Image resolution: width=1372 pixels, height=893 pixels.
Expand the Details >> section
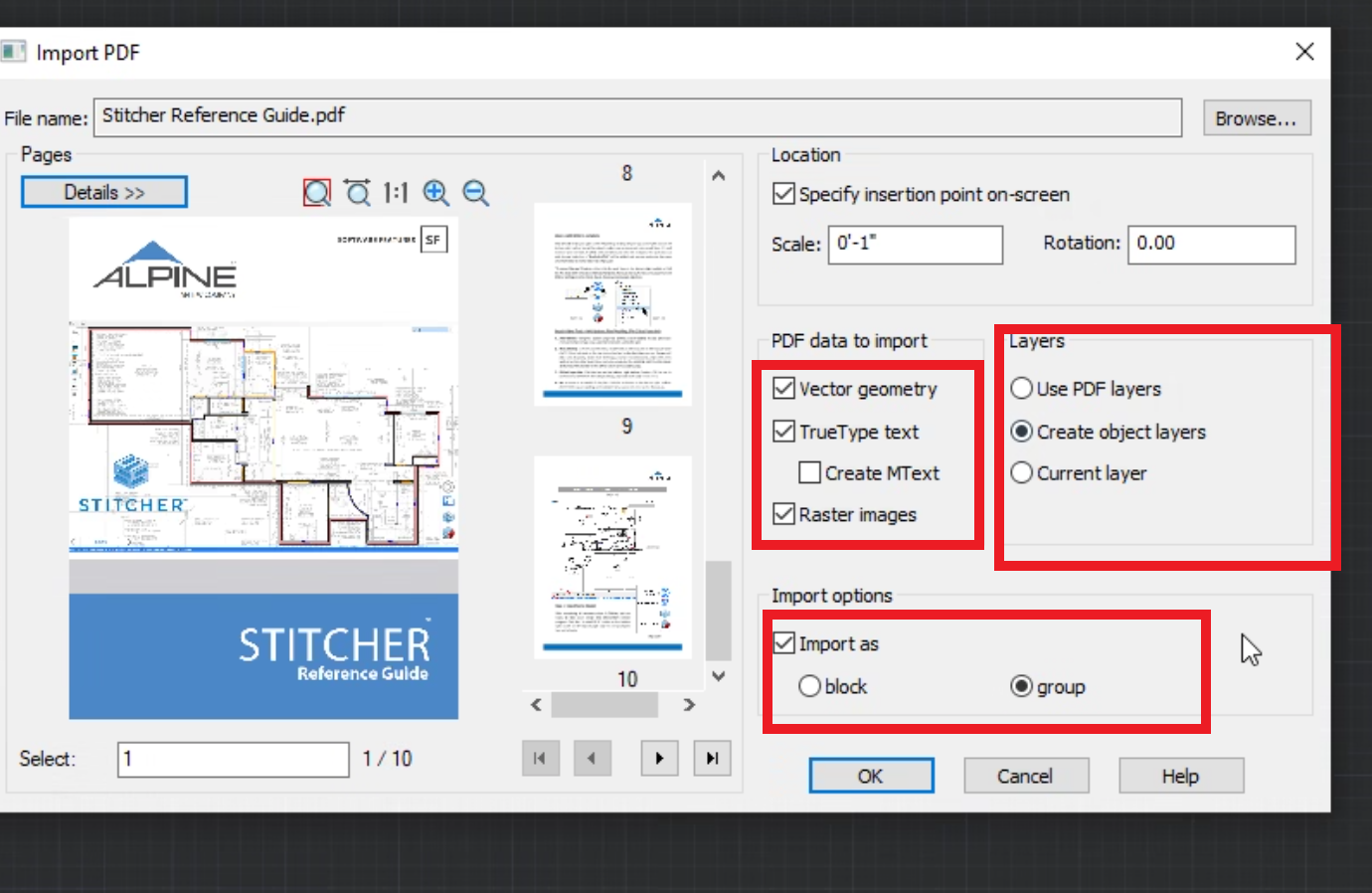click(104, 192)
